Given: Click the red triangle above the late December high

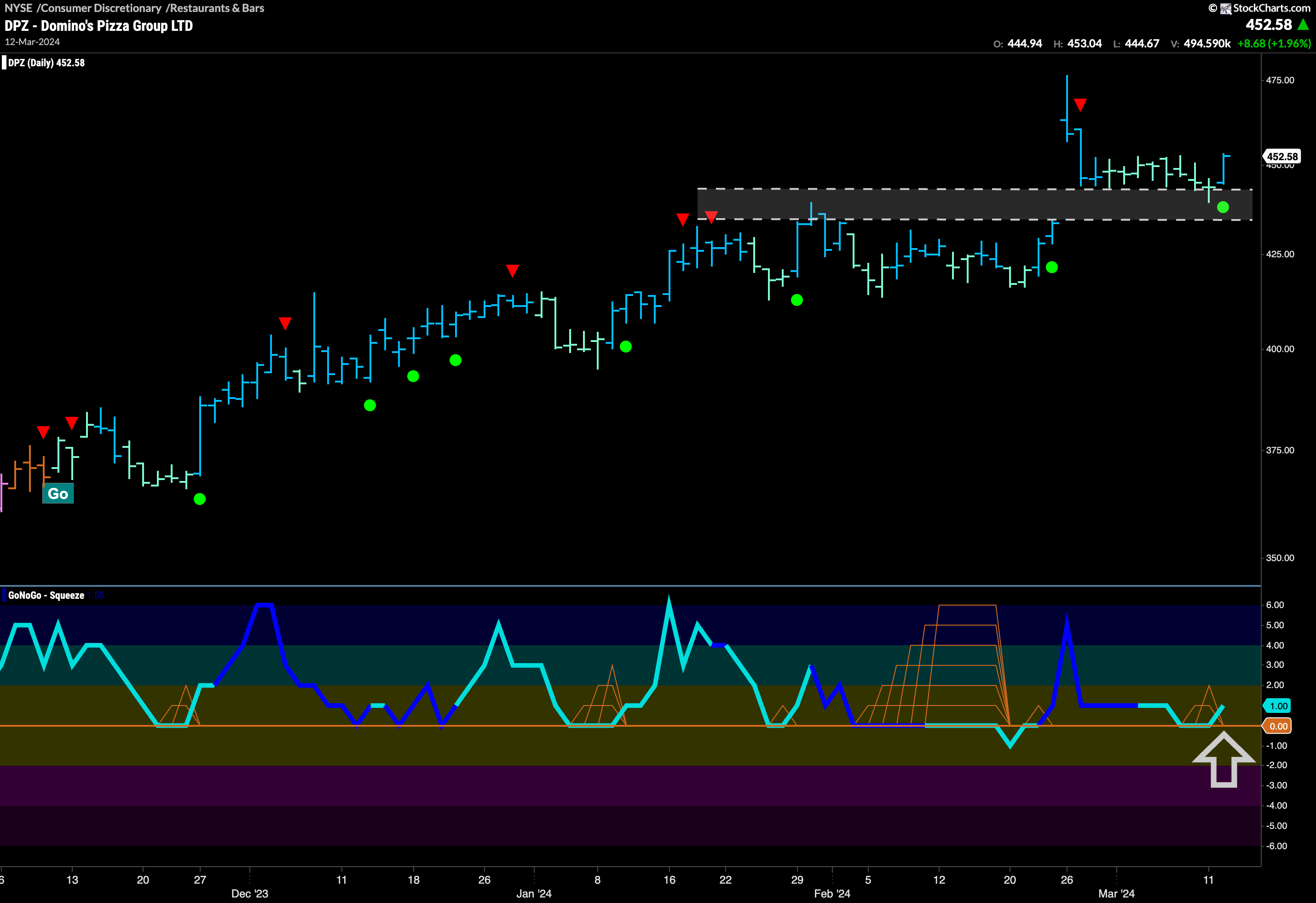Looking at the screenshot, I should tap(512, 271).
